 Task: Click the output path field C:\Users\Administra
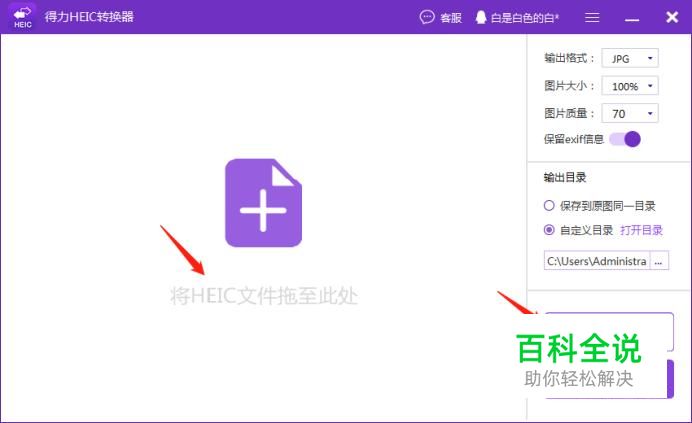point(597,261)
